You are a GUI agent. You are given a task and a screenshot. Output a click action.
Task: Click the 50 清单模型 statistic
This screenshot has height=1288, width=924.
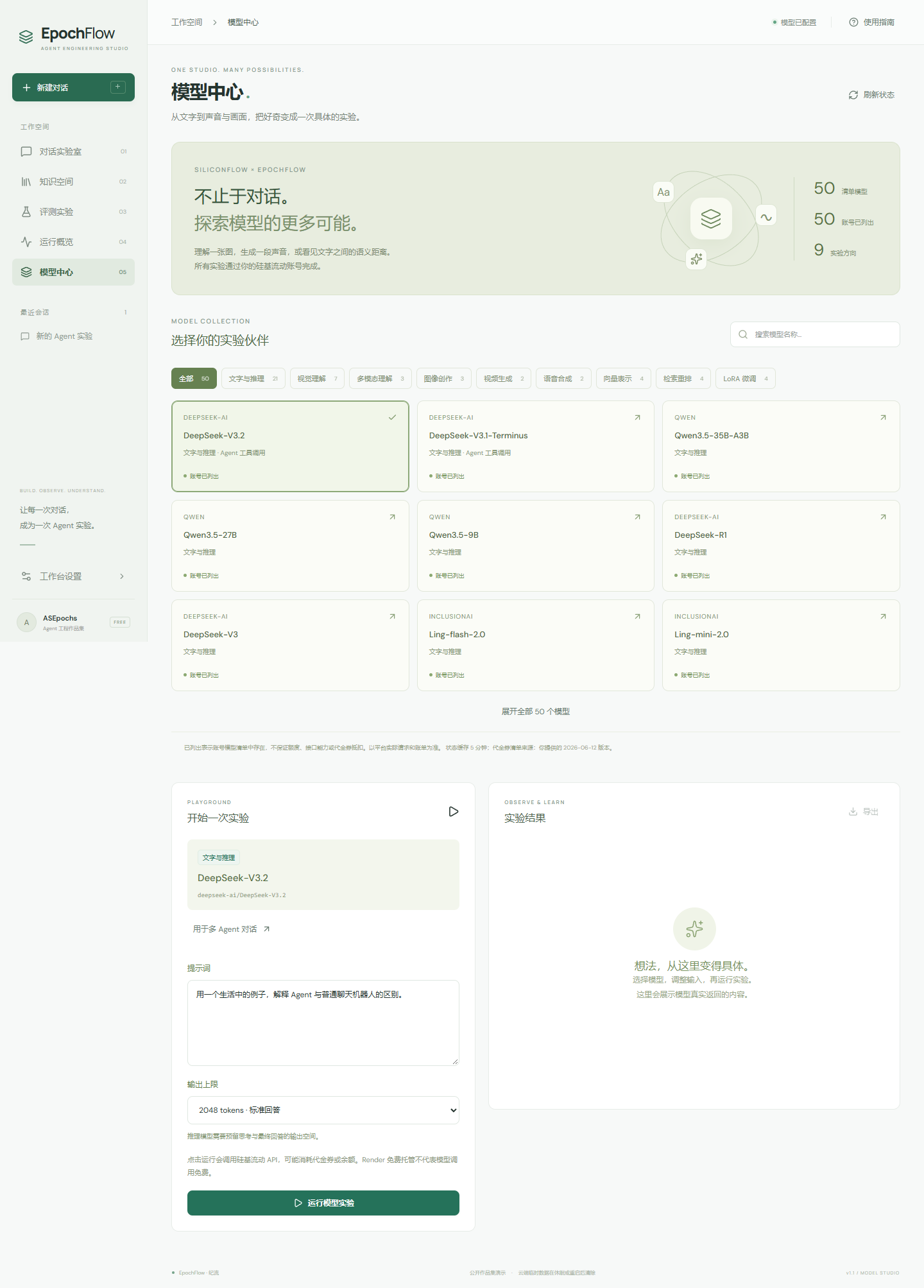click(841, 189)
